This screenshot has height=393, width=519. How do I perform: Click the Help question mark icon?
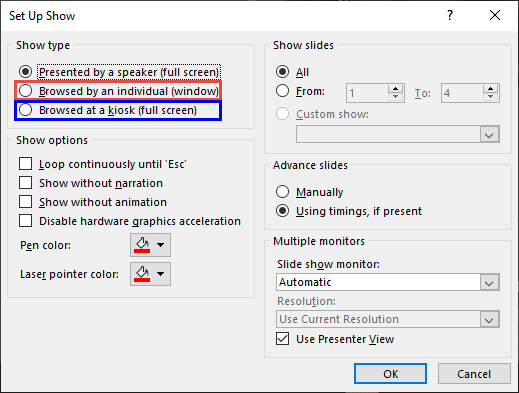450,15
